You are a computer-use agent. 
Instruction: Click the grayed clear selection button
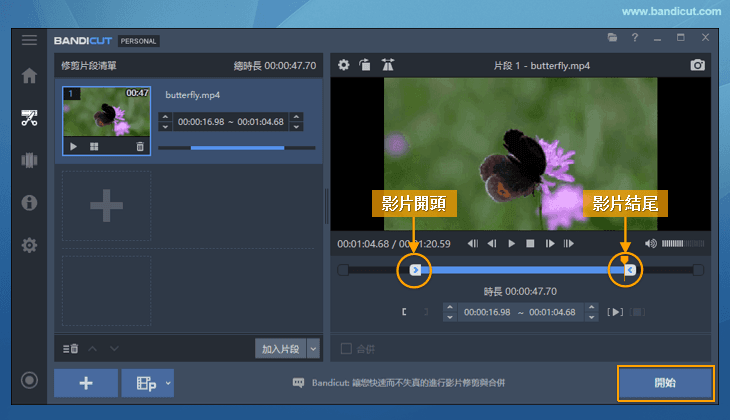point(637,312)
